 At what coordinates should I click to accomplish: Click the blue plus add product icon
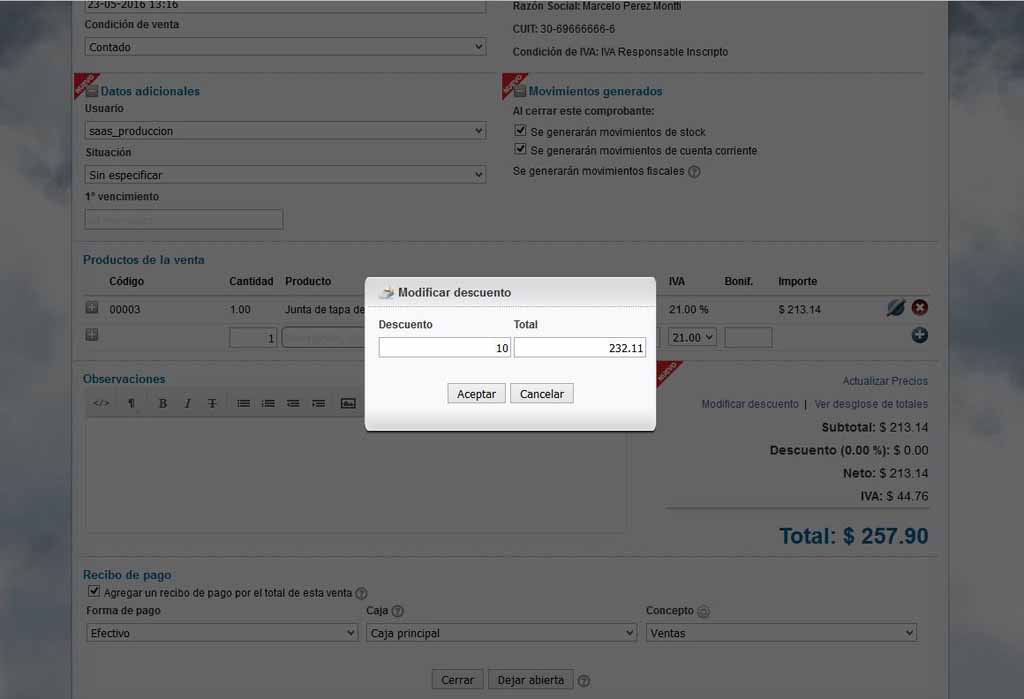920,335
